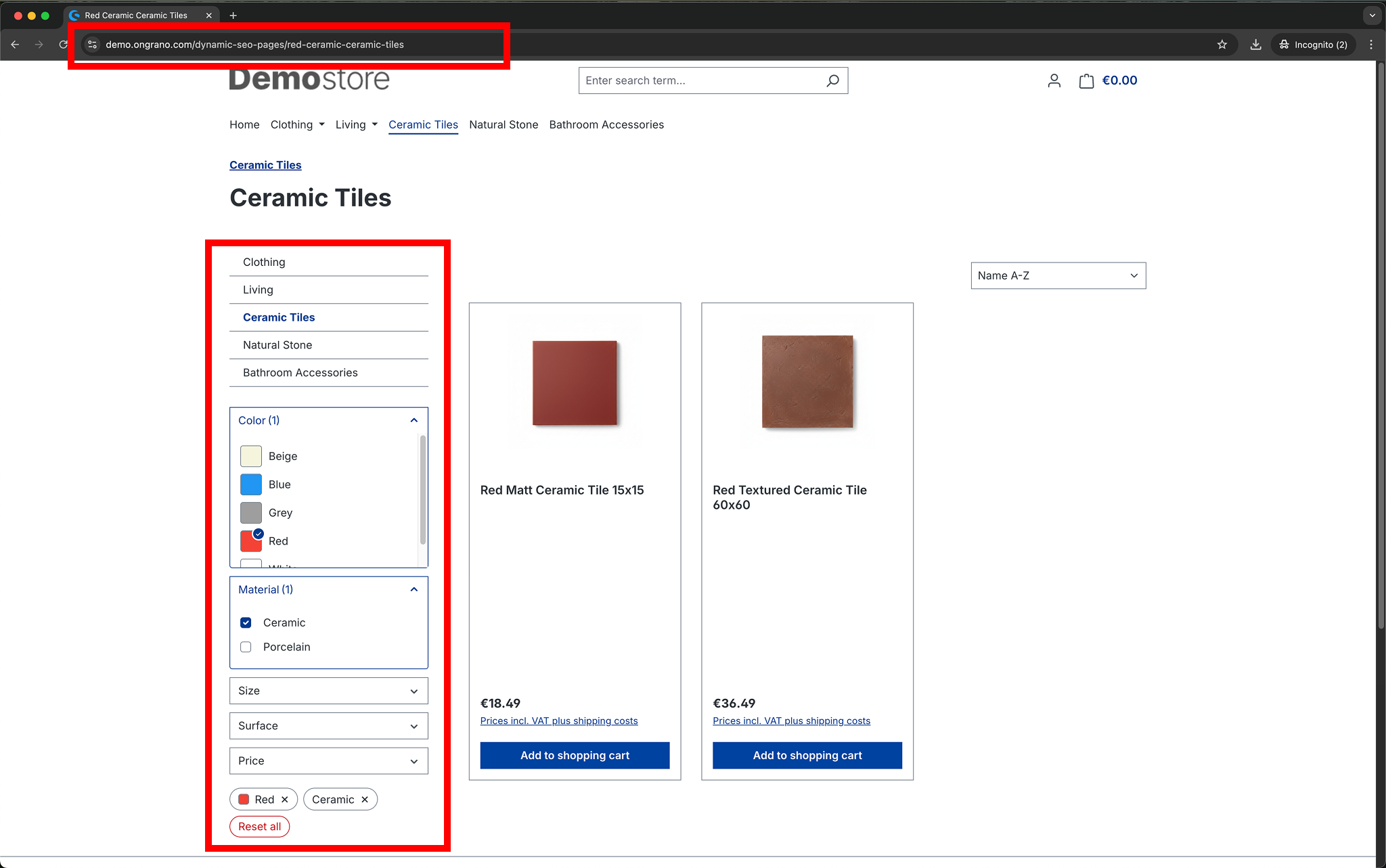
Task: Close the Red Ceramic Ceramic Tiles tab
Action: pyautogui.click(x=208, y=16)
